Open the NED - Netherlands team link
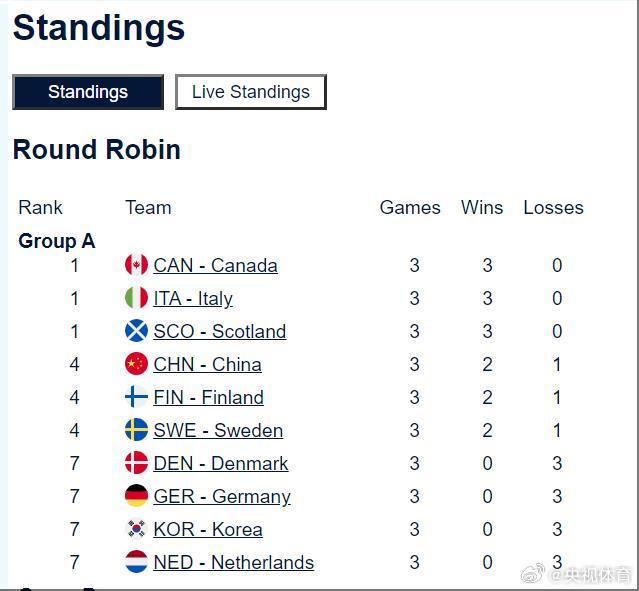This screenshot has height=591, width=639. [233, 563]
